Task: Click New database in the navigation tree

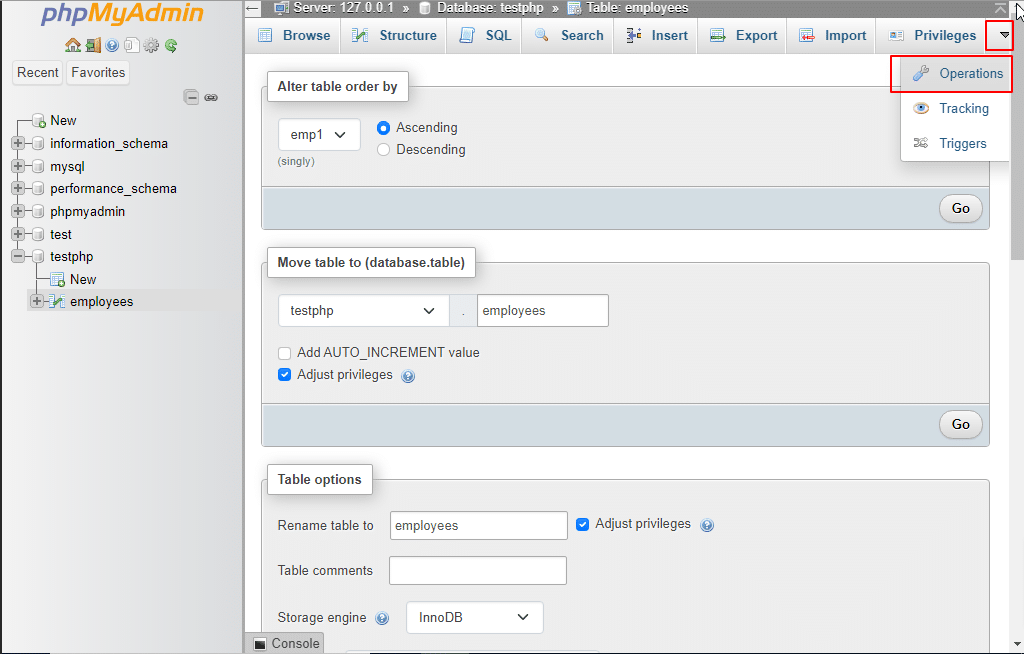Action: tap(63, 120)
